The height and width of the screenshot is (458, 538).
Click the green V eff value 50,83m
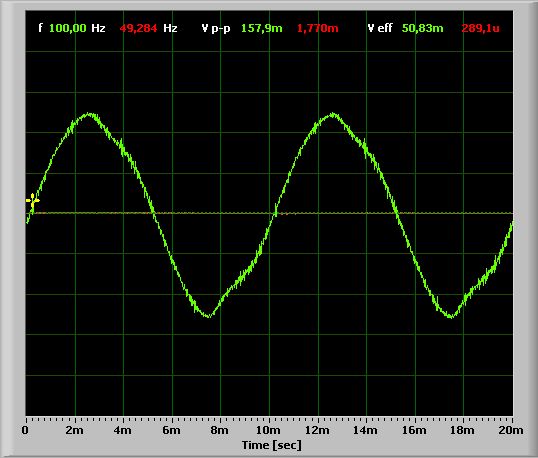422,28
